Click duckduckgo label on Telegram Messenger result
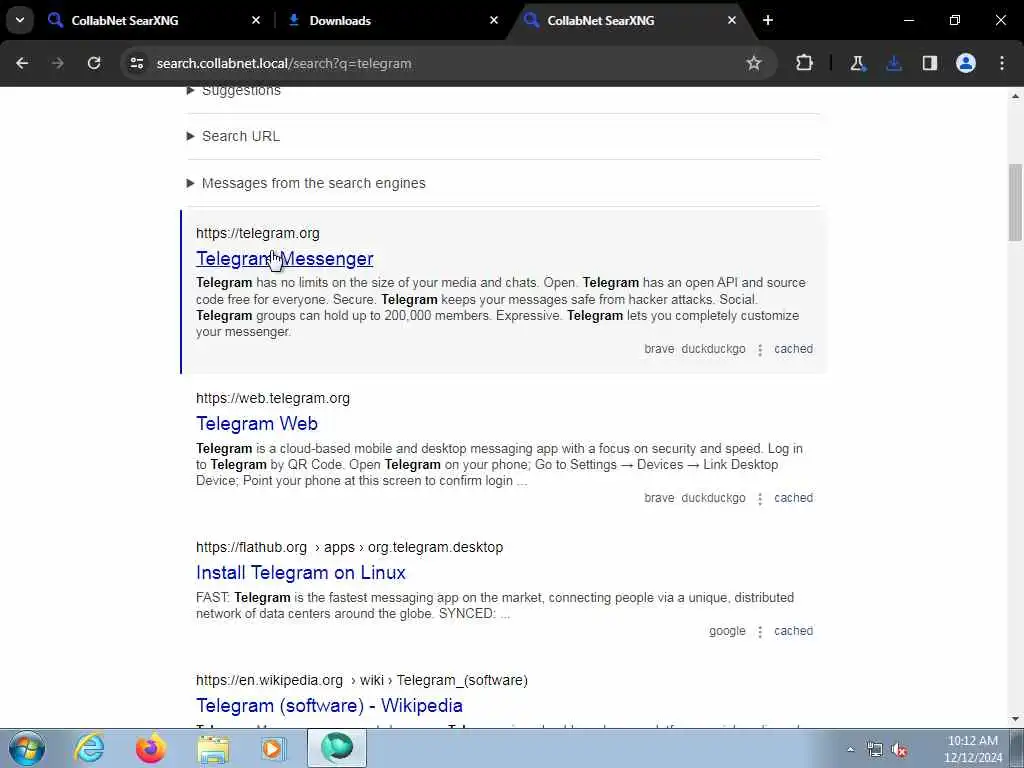Image resolution: width=1024 pixels, height=768 pixels. 713,349
